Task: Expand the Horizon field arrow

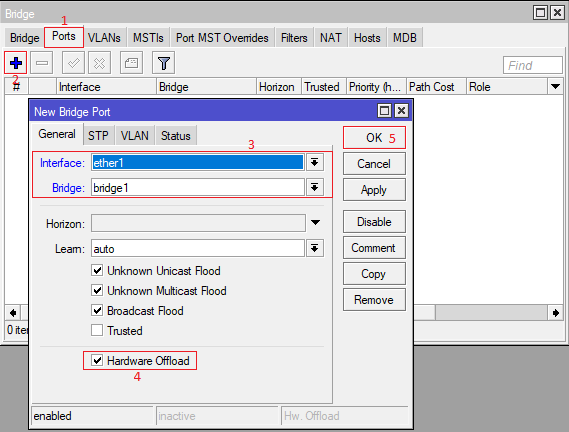Action: tap(315, 222)
